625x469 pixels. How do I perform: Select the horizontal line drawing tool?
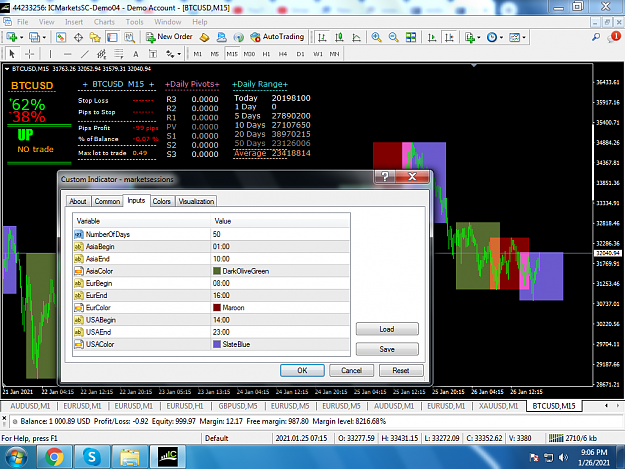[x=67, y=54]
